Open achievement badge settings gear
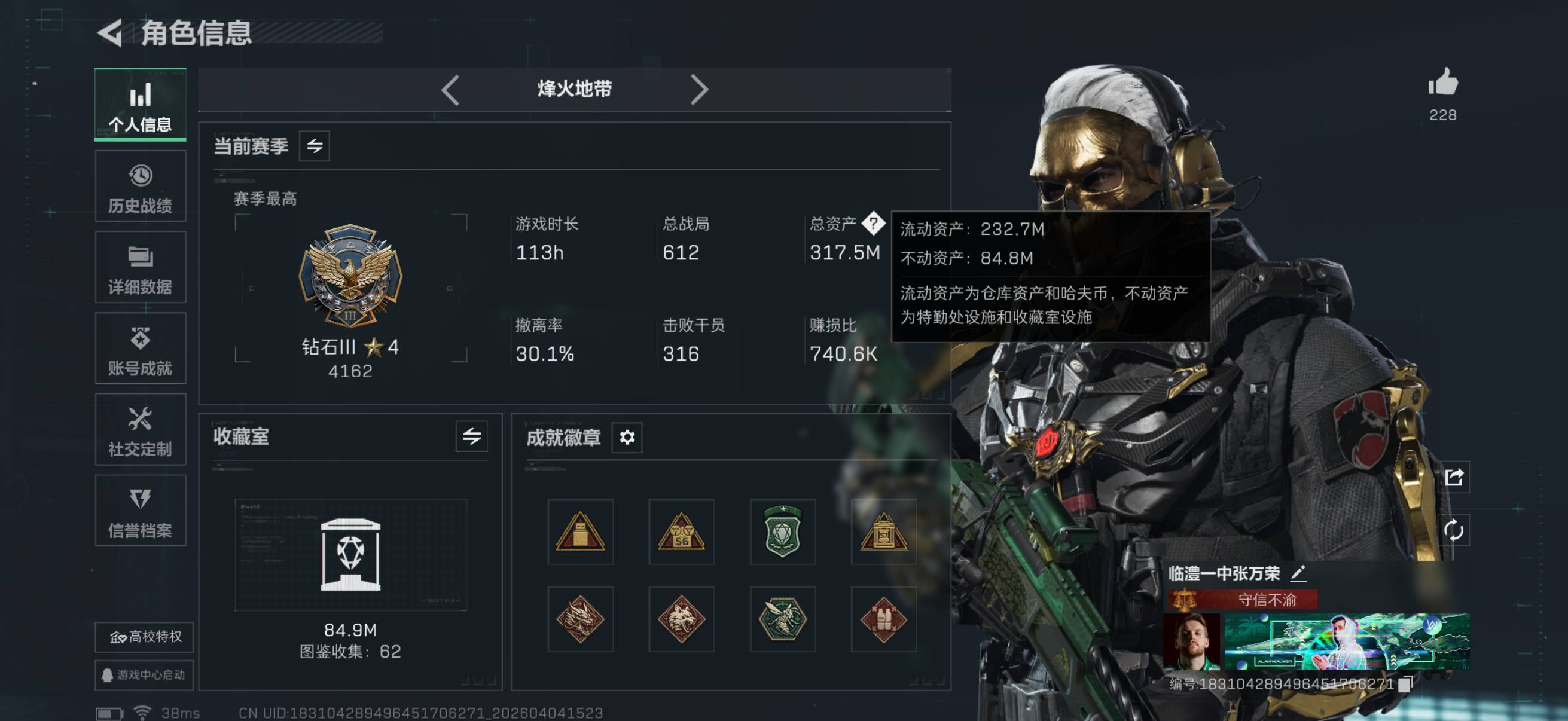Viewport: 1568px width, 721px height. coord(627,437)
